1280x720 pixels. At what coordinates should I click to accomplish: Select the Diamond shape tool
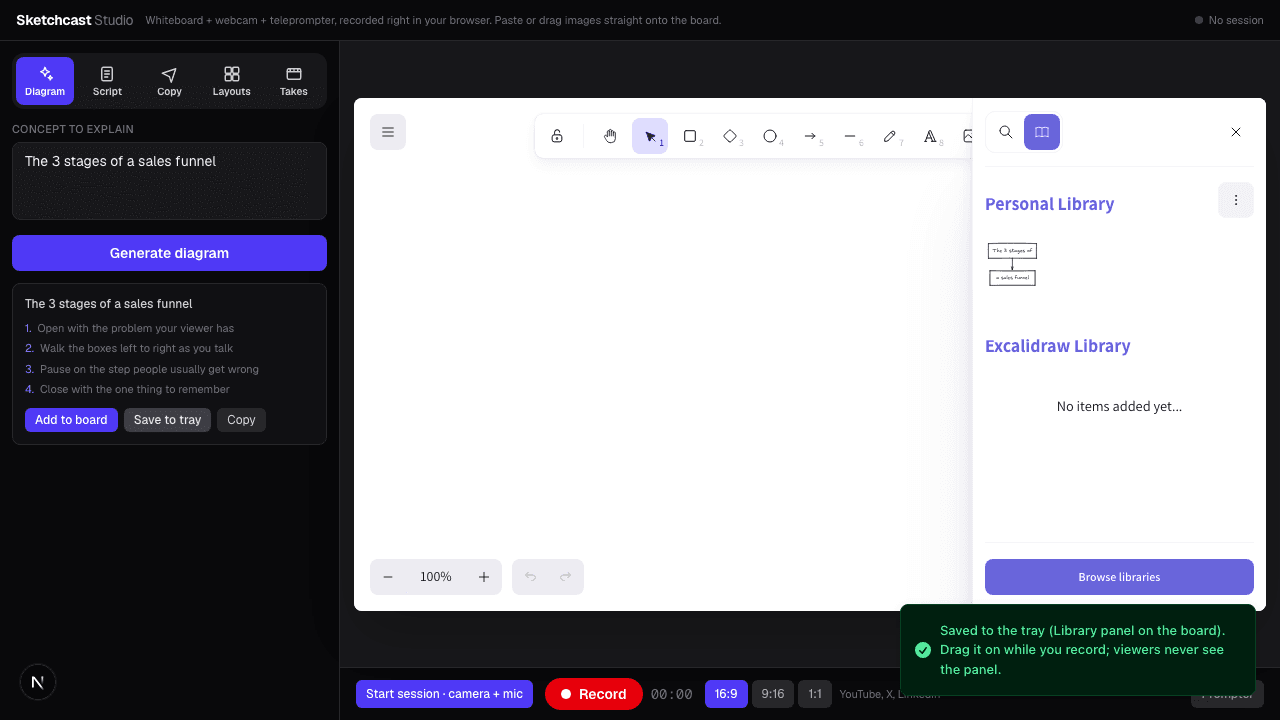pos(730,136)
